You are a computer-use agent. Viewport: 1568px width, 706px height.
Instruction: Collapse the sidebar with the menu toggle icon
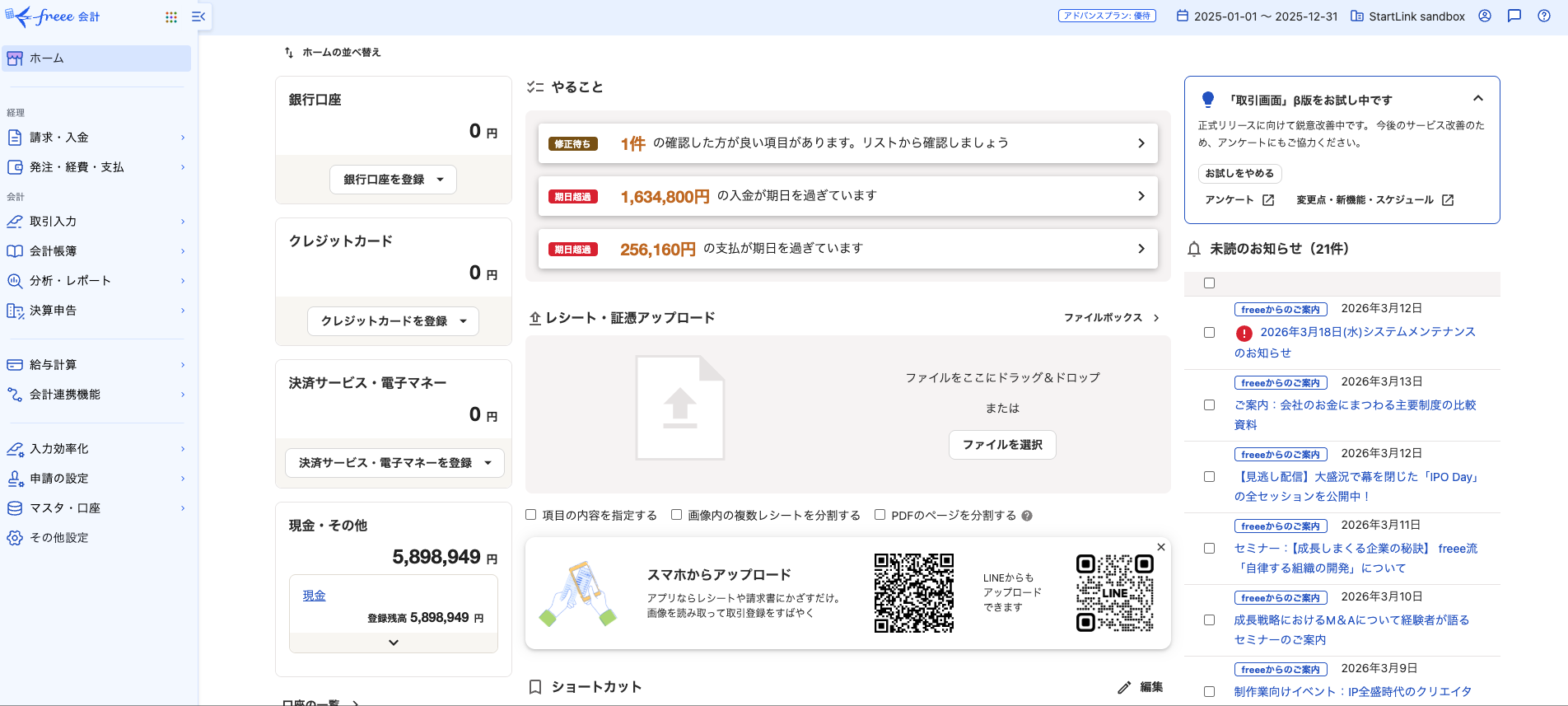point(198,17)
